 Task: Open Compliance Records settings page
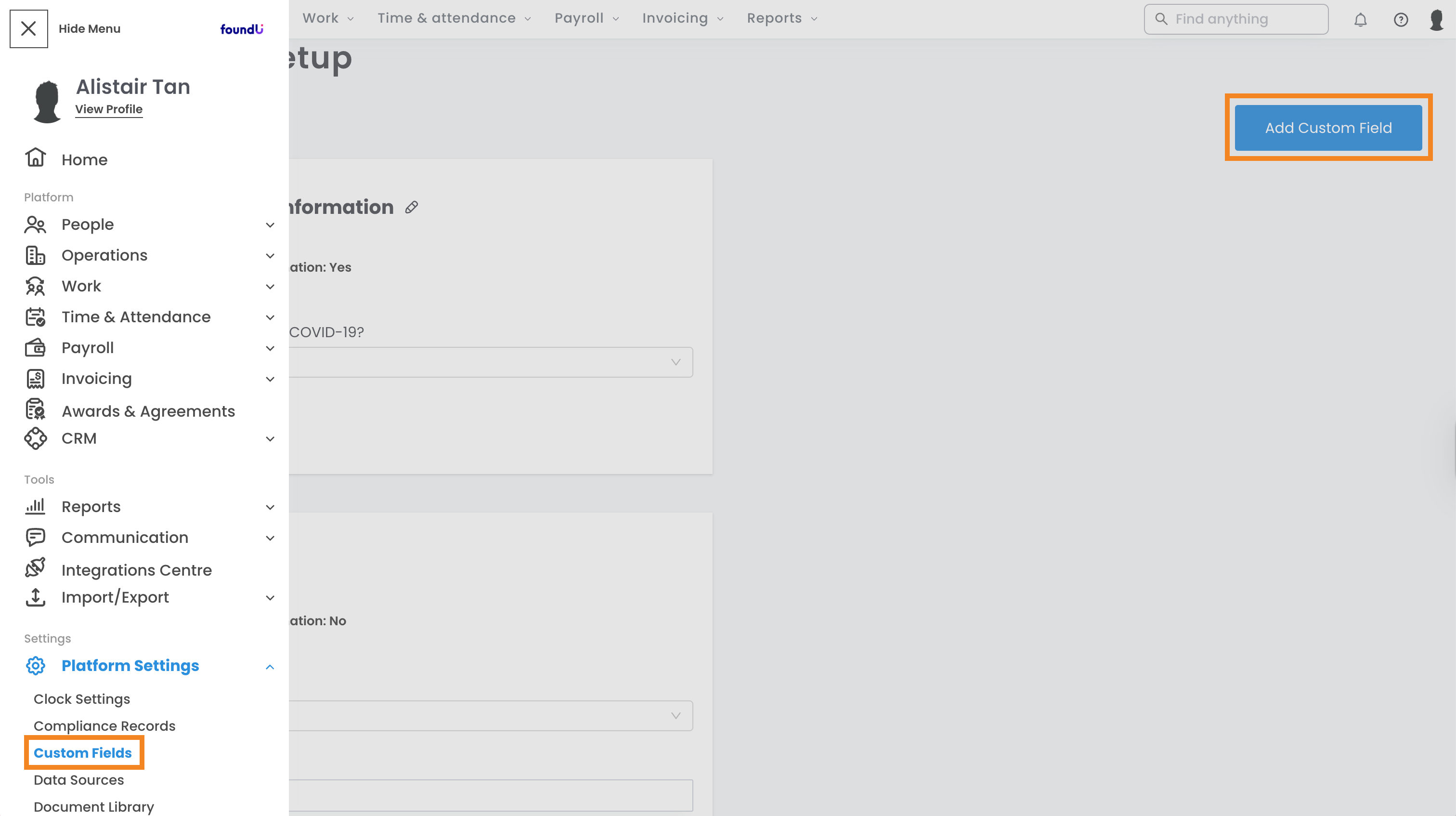point(104,725)
